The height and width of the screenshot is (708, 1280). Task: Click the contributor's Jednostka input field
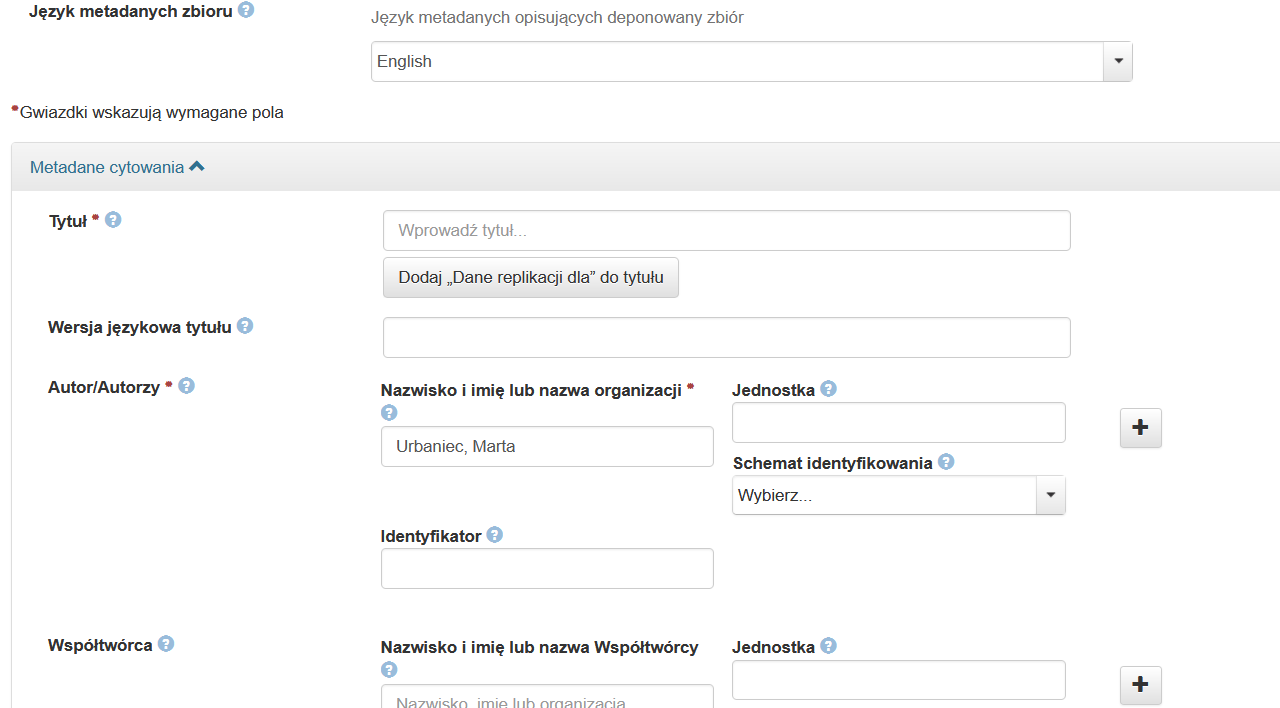[x=899, y=680]
